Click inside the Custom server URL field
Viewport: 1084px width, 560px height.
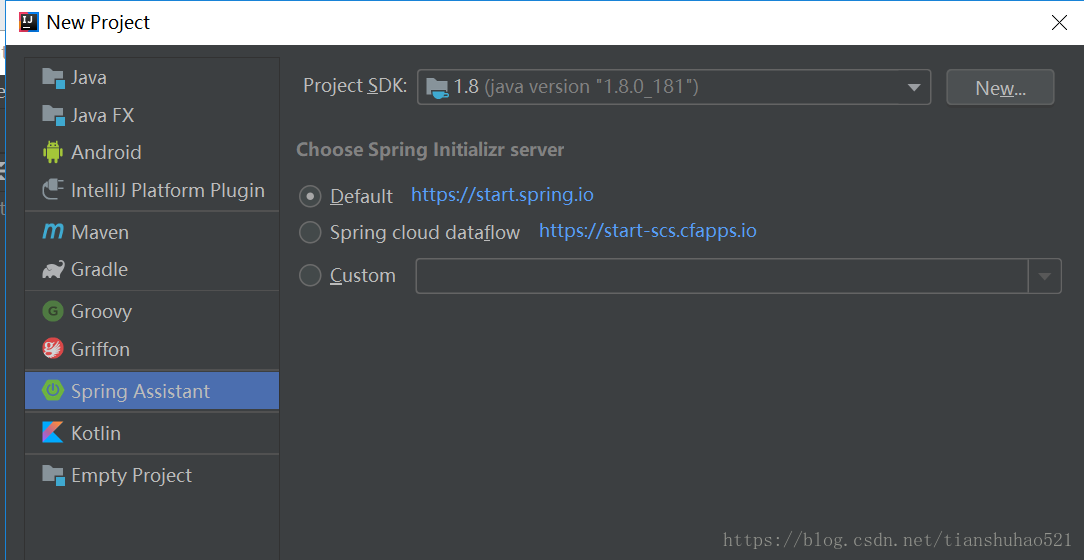pyautogui.click(x=722, y=277)
